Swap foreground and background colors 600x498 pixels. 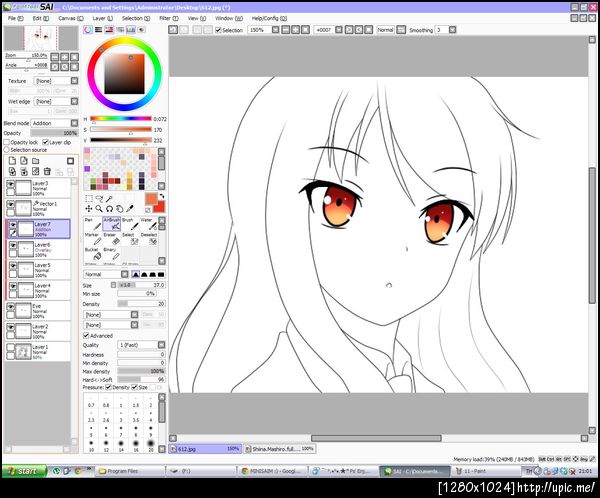pos(162,196)
